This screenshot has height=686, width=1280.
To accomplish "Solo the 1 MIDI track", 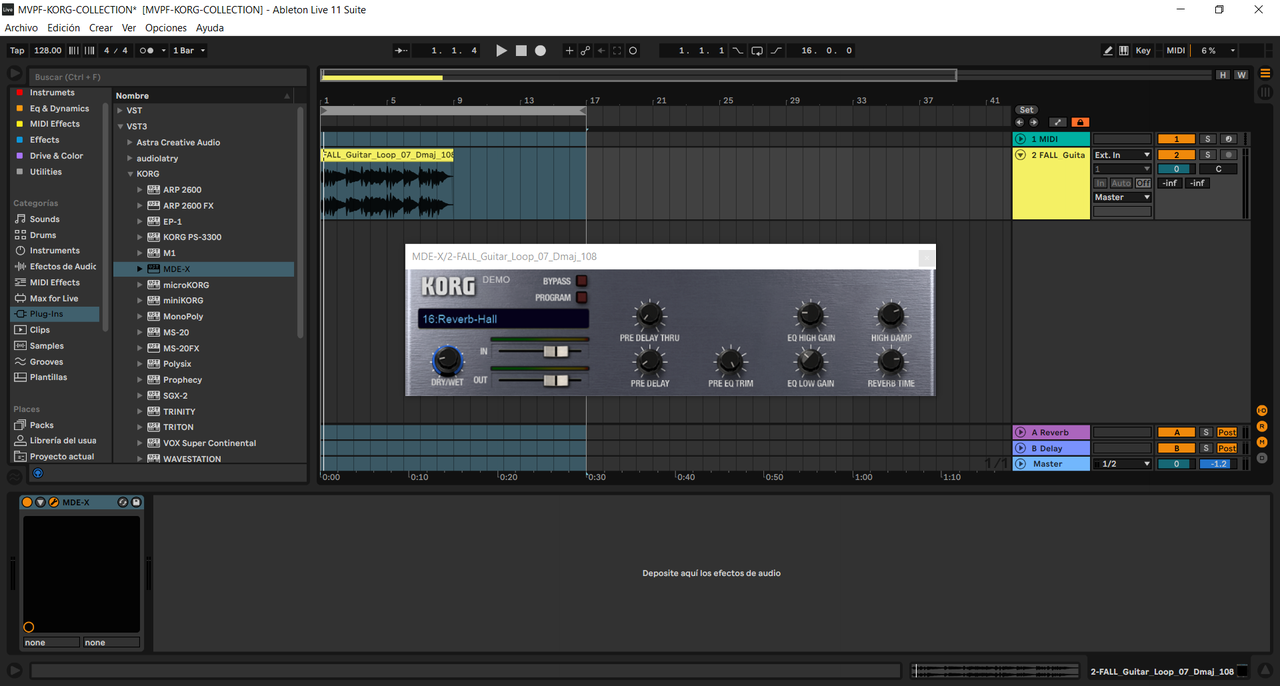I will [x=1207, y=139].
